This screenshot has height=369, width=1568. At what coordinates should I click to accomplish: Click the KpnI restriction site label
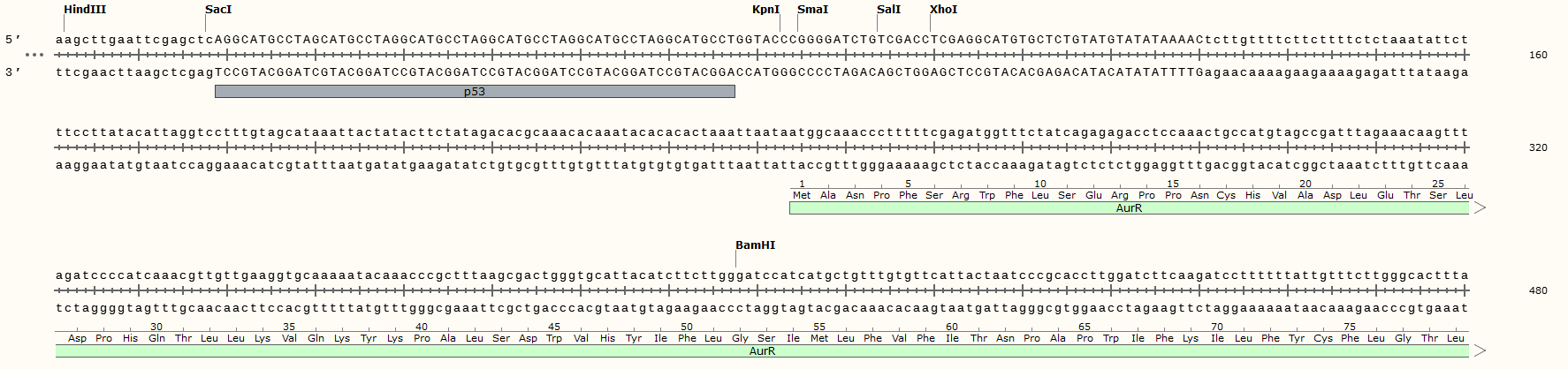765,10
